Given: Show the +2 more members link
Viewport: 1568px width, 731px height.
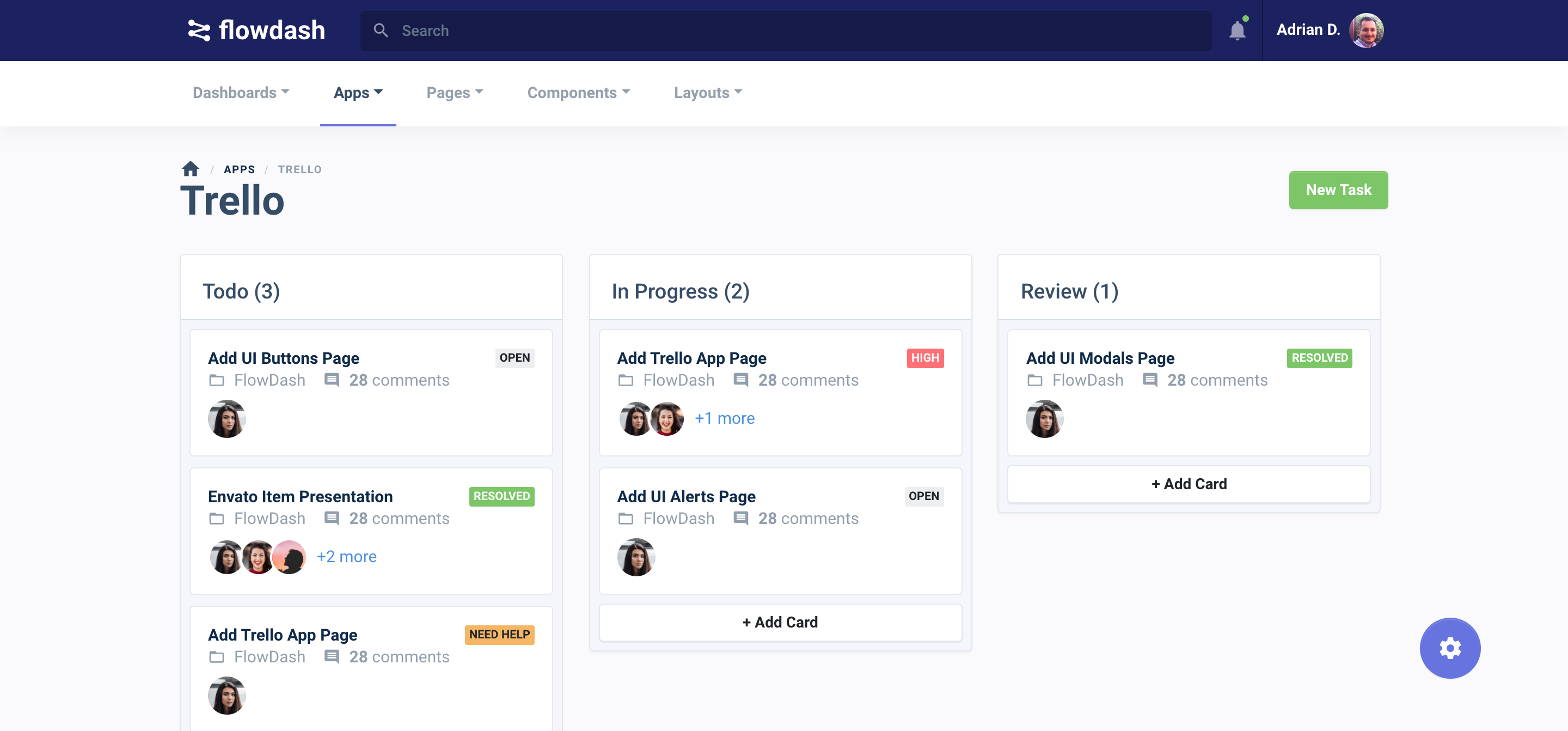Looking at the screenshot, I should (x=346, y=557).
